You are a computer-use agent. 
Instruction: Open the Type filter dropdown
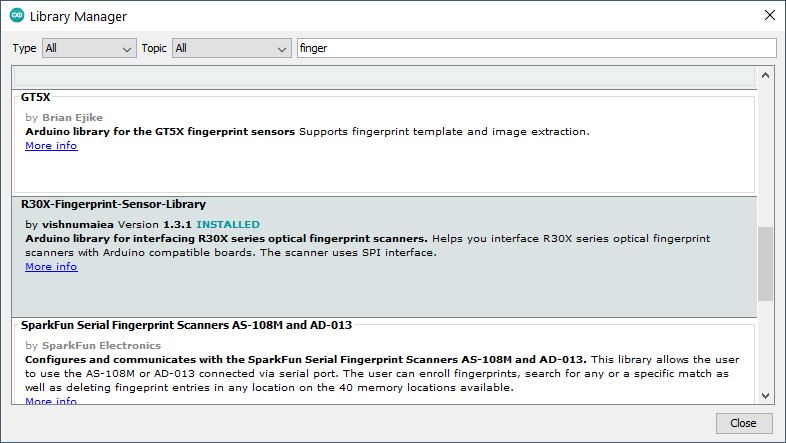[x=89, y=48]
